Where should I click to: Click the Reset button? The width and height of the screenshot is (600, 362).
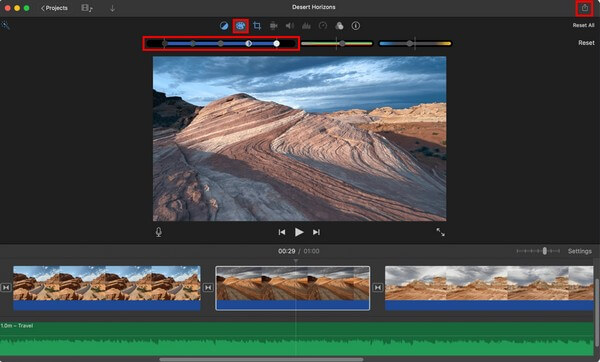[586, 43]
